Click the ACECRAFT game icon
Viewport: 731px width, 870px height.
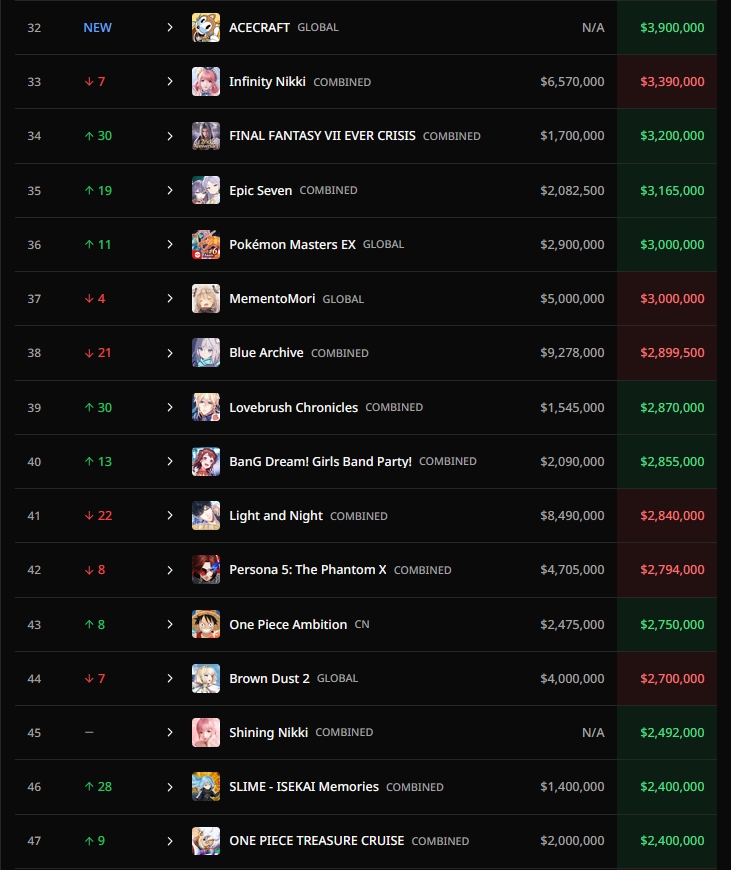[206, 28]
